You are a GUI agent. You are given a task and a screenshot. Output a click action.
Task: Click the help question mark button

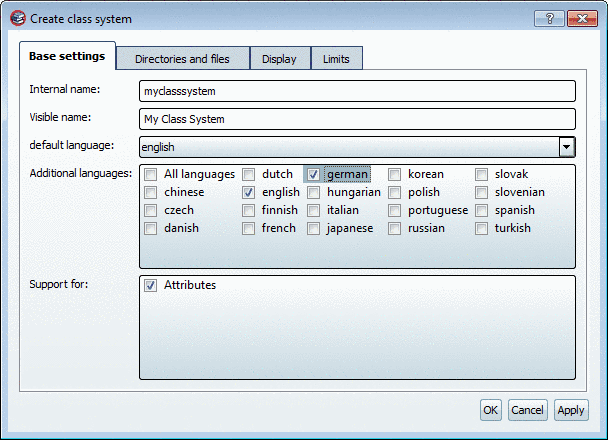click(549, 18)
